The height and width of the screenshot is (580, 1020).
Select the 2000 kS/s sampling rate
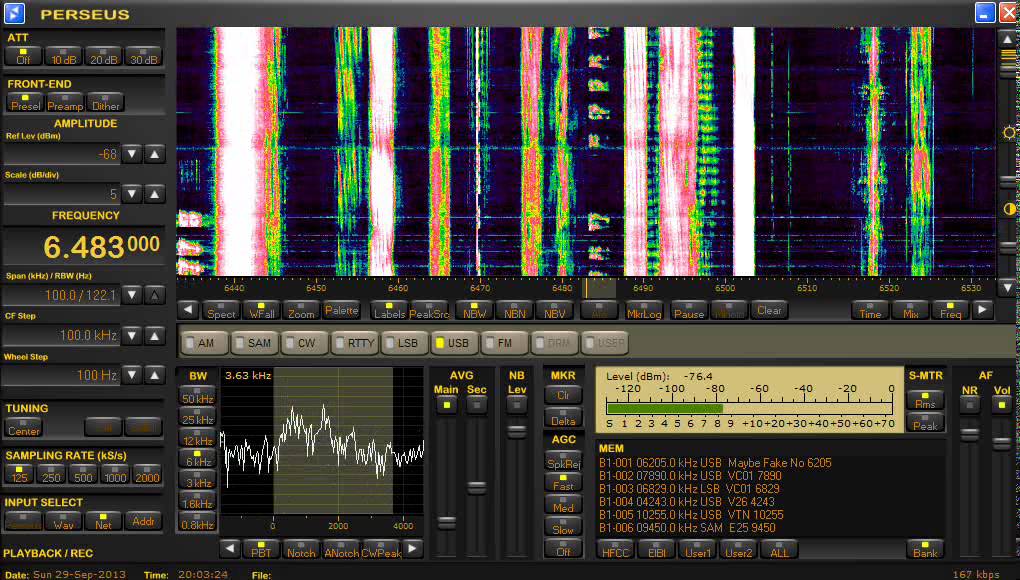click(147, 473)
